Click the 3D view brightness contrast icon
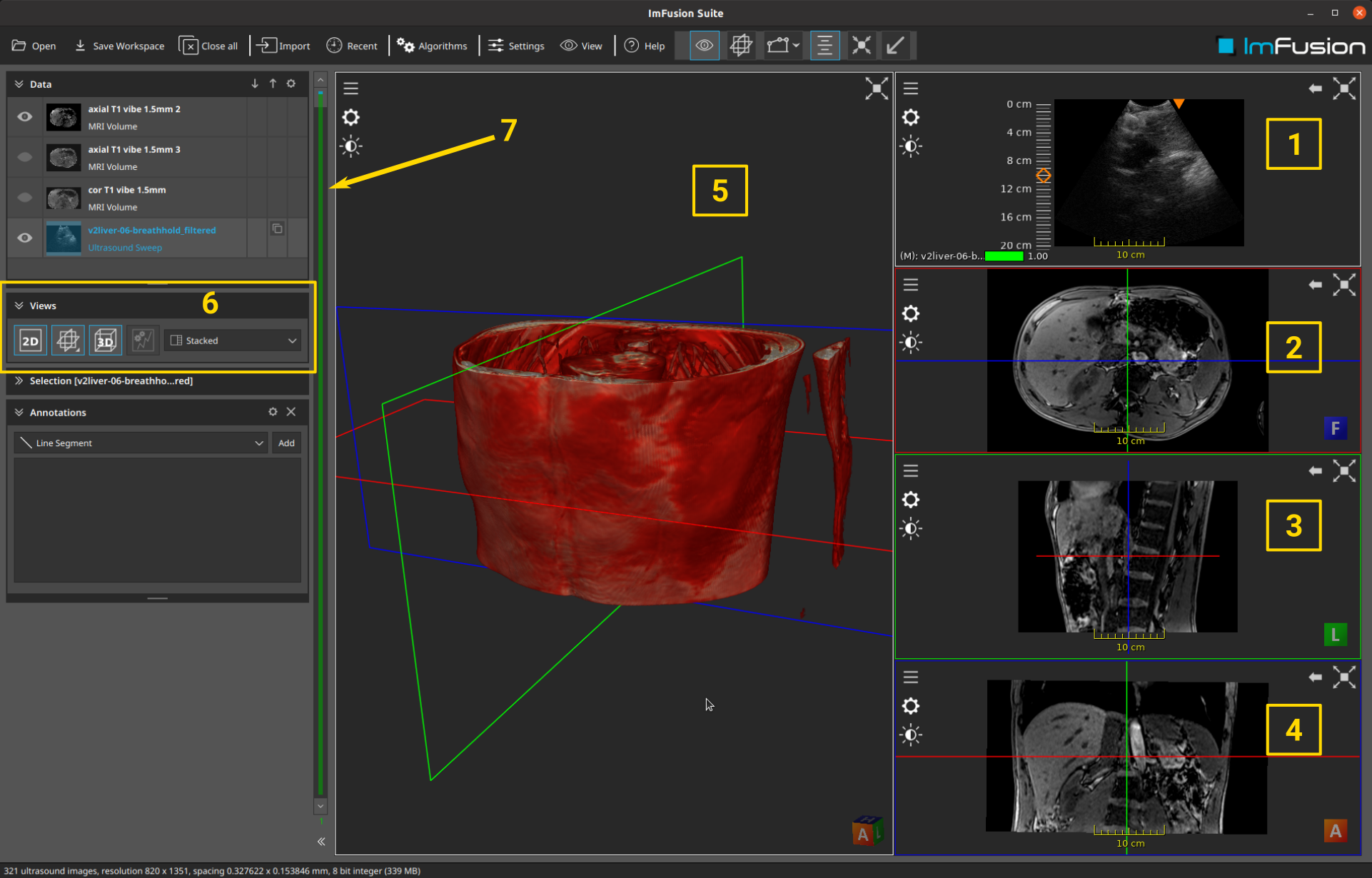Image resolution: width=1372 pixels, height=878 pixels. tap(350, 146)
